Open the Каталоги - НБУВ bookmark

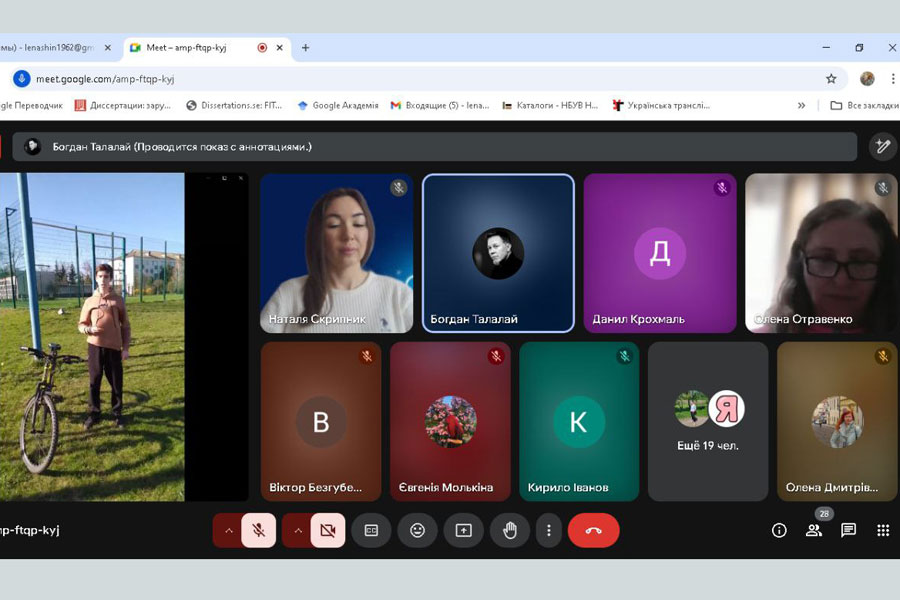(x=550, y=105)
